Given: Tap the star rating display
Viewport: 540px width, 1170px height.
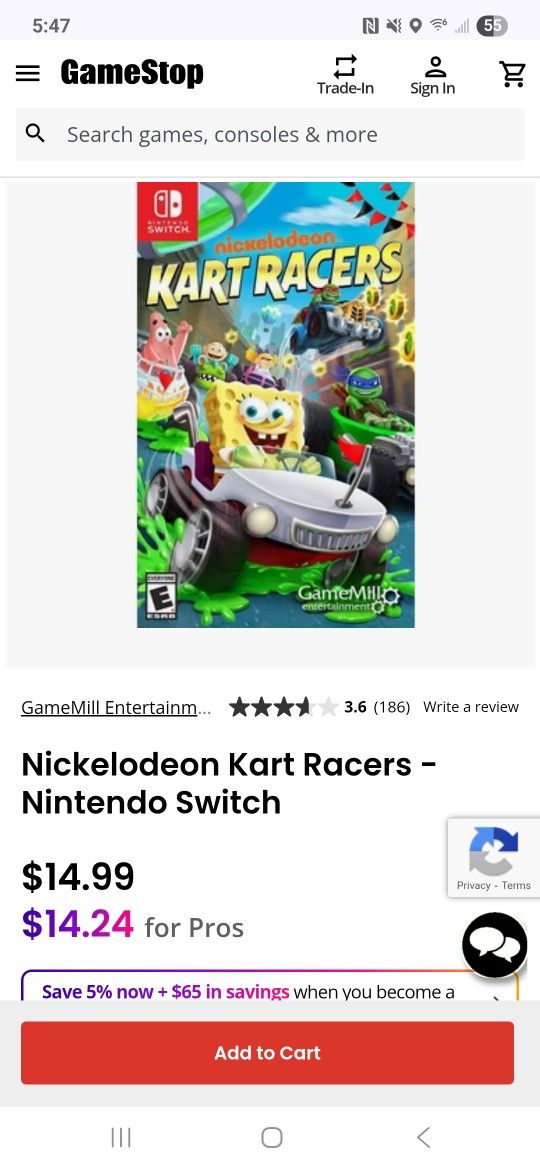Looking at the screenshot, I should 283,707.
